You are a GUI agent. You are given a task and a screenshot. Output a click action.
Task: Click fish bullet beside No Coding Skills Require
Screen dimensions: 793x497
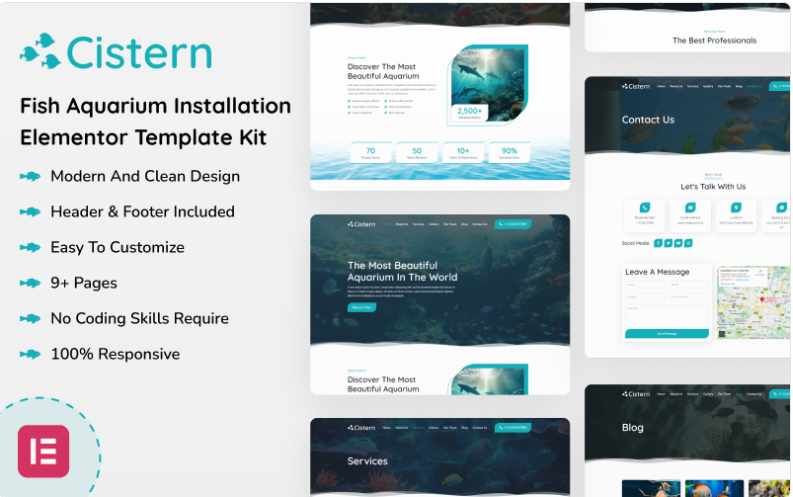point(30,319)
